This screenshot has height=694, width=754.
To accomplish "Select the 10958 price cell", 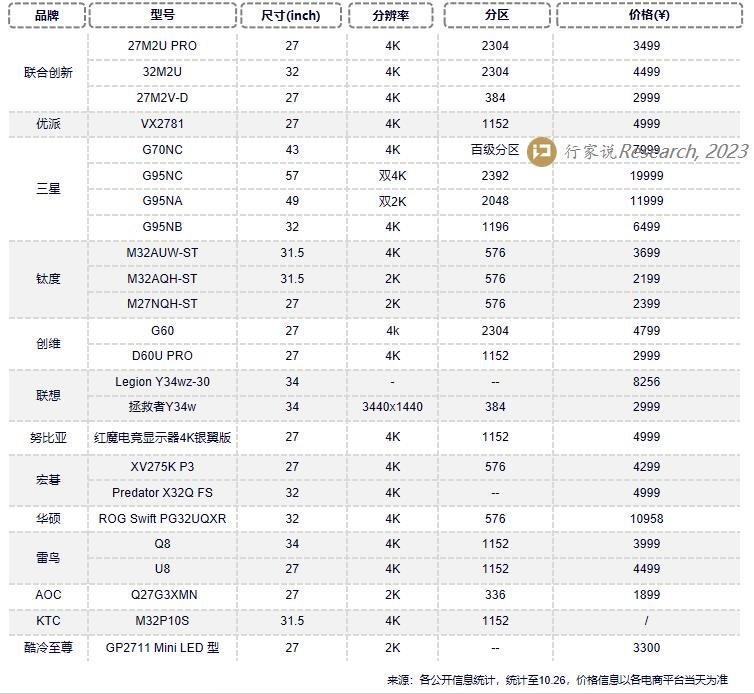I will 647,519.
